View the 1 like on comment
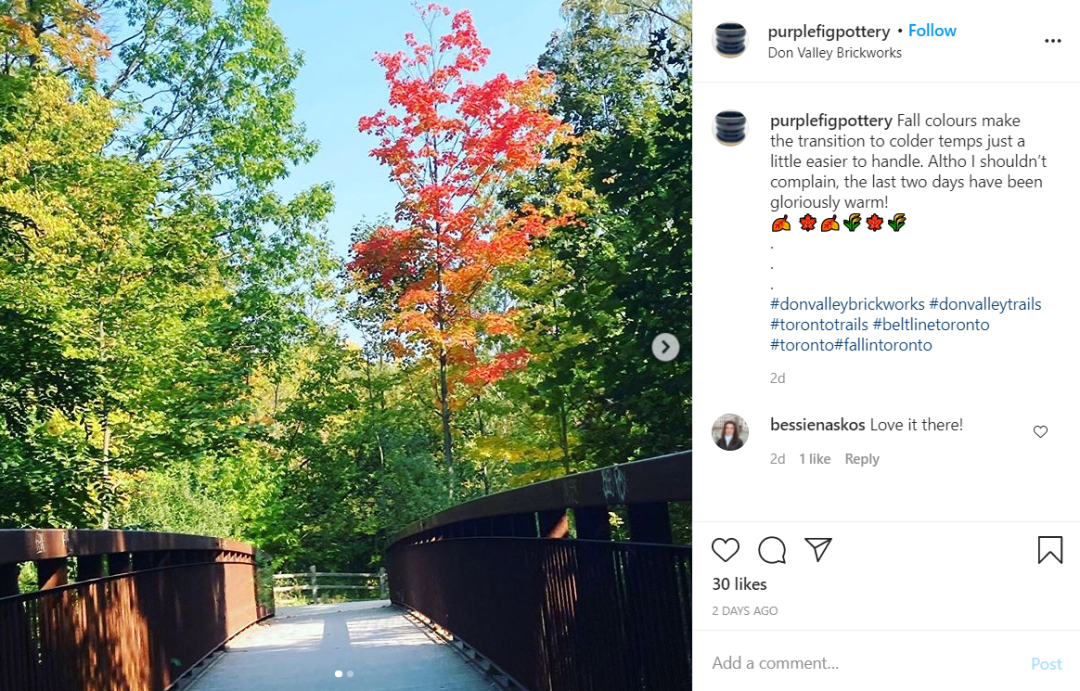This screenshot has width=1080, height=691. [815, 459]
